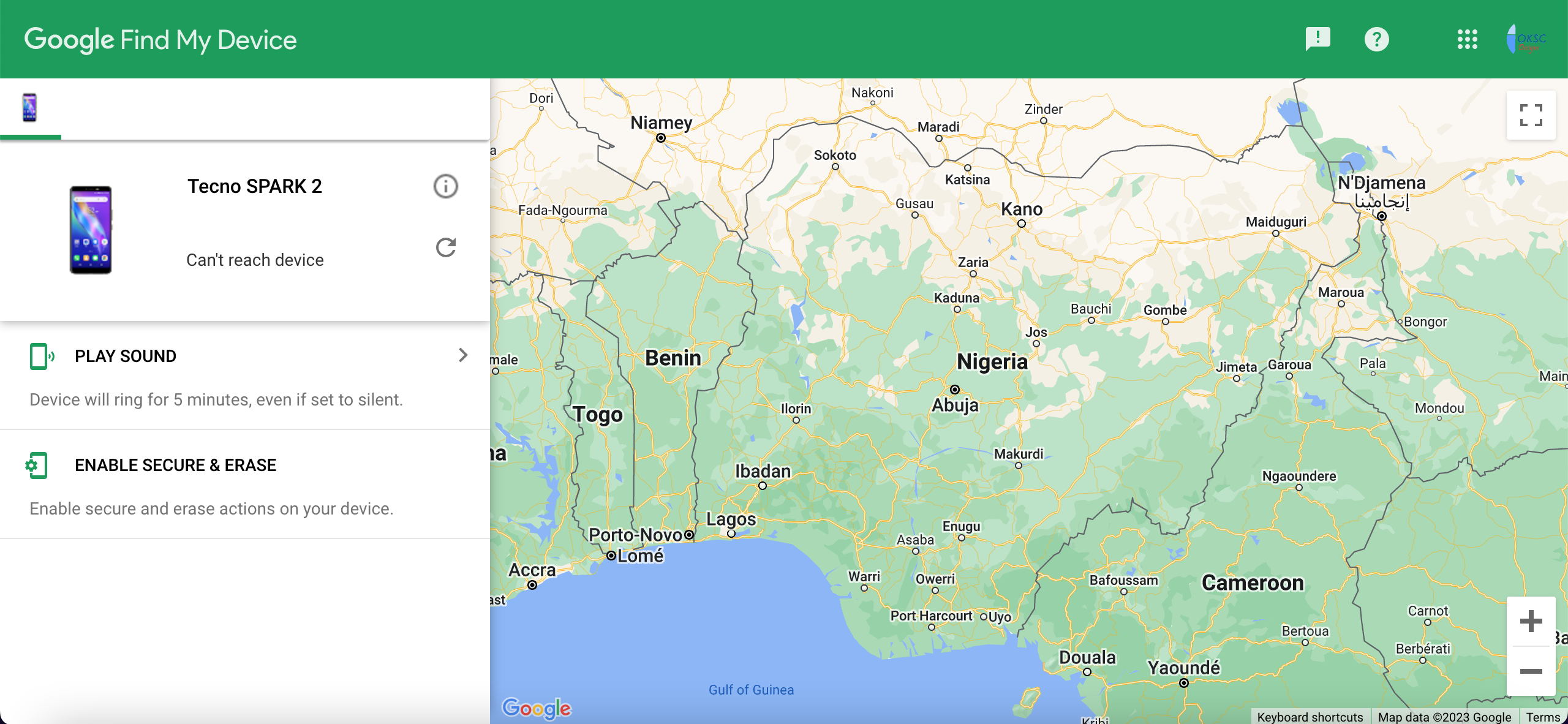Open the help question mark icon

[x=1376, y=39]
